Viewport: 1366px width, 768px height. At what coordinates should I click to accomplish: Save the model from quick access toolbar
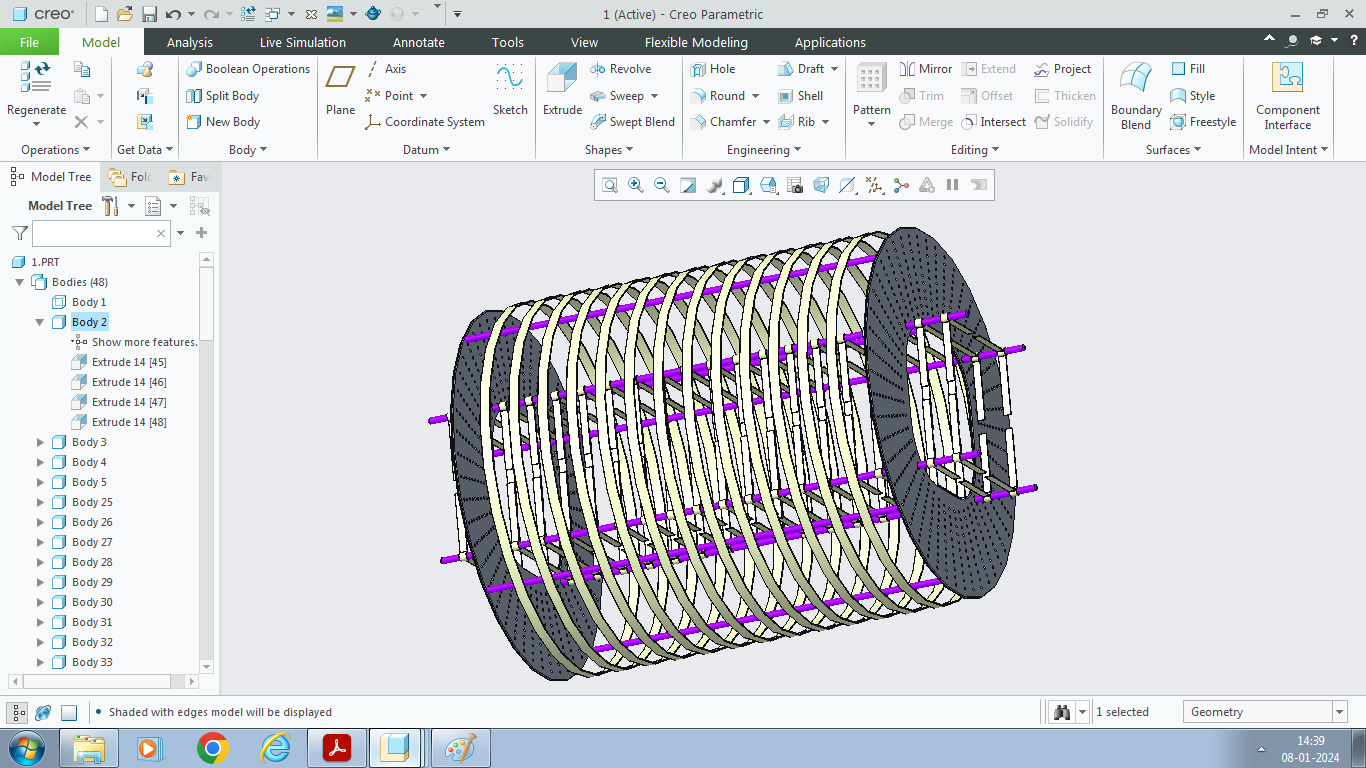149,14
